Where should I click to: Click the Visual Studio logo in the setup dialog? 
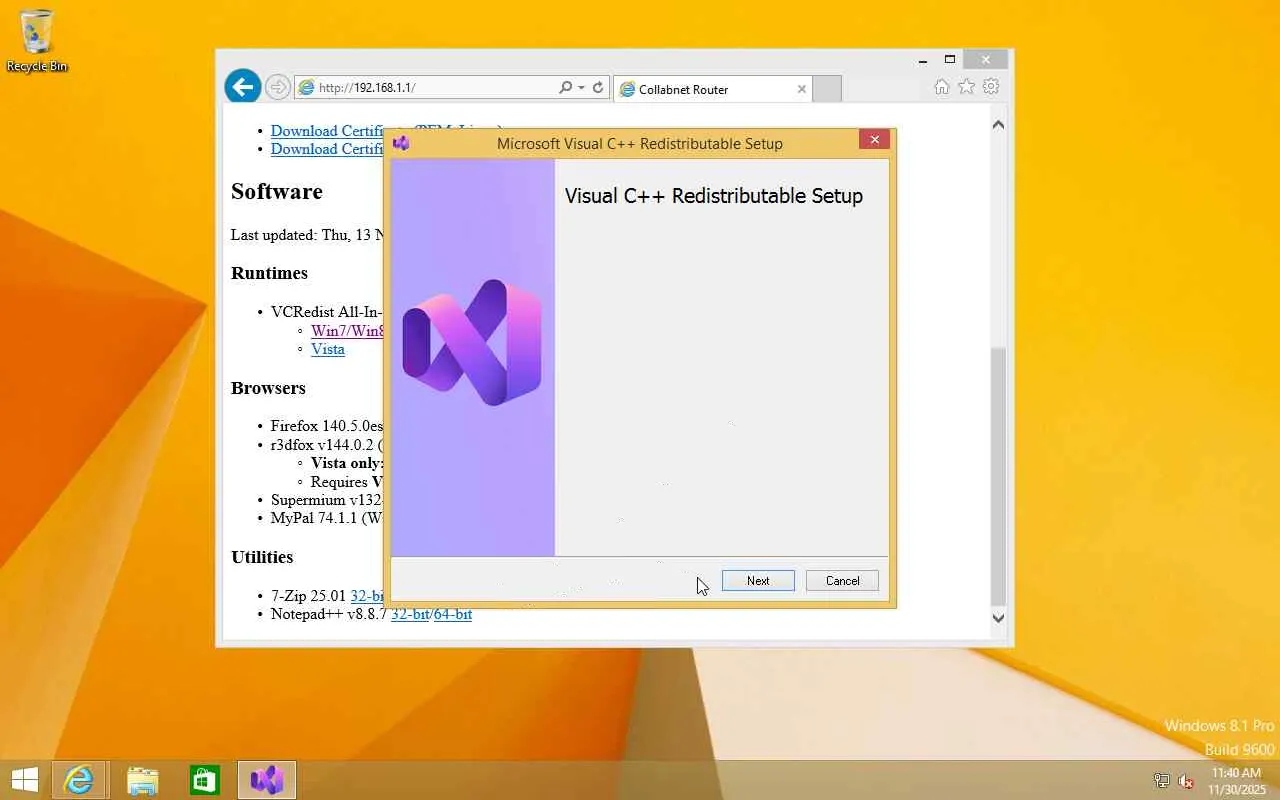(x=472, y=343)
